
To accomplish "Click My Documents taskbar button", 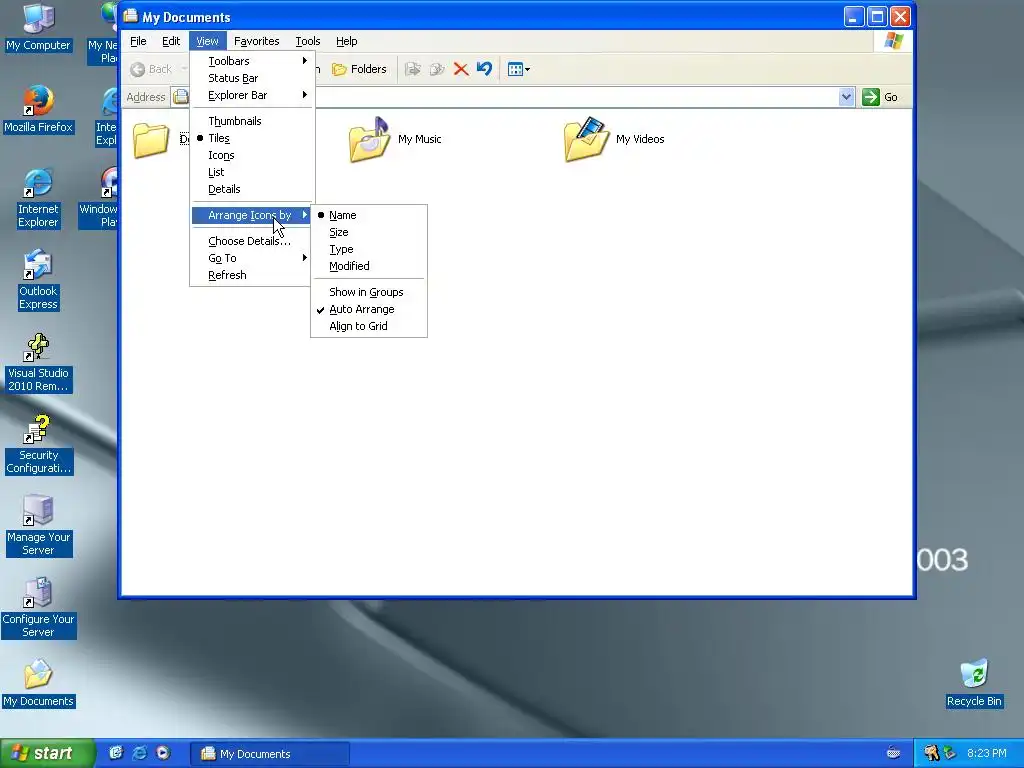I will click(x=270, y=754).
